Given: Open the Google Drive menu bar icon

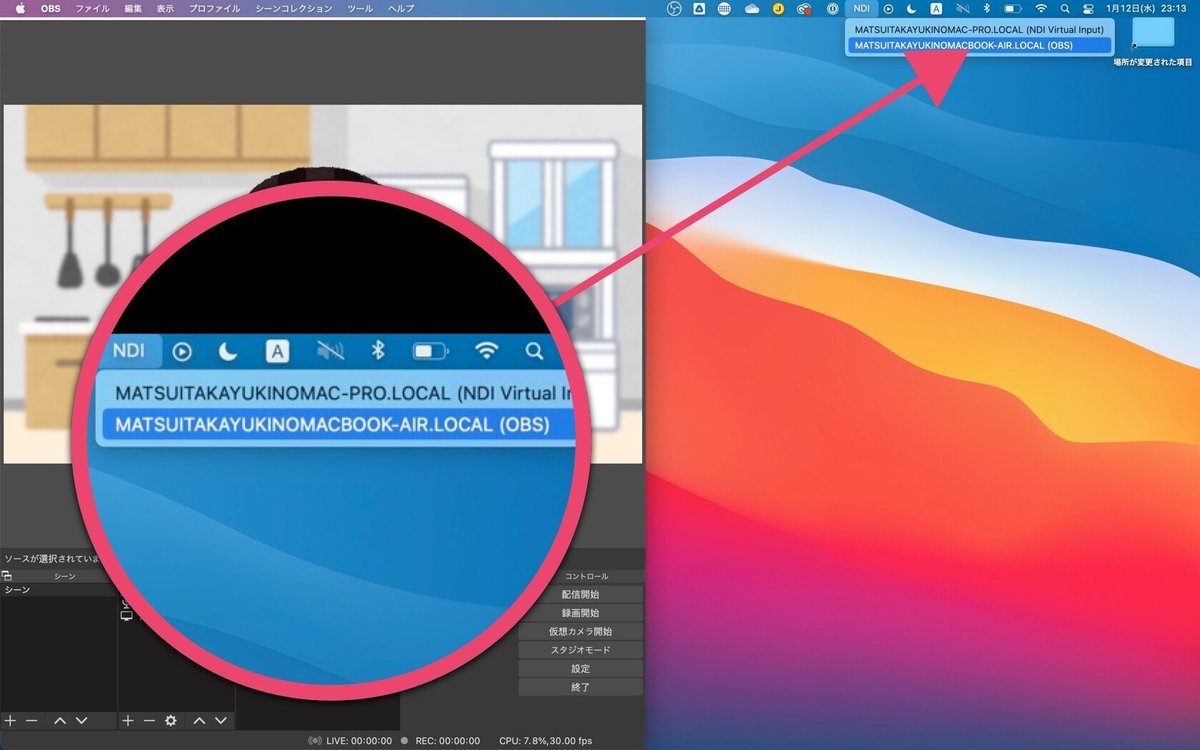Looking at the screenshot, I should (x=699, y=8).
